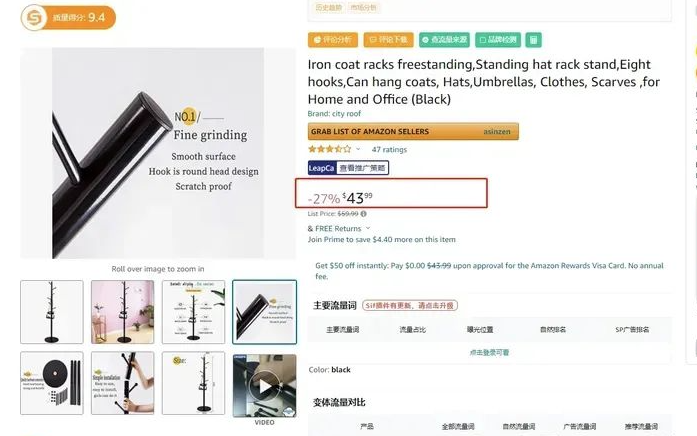Play the product video thumbnail
Screen dimensions: 697x436
264,386
